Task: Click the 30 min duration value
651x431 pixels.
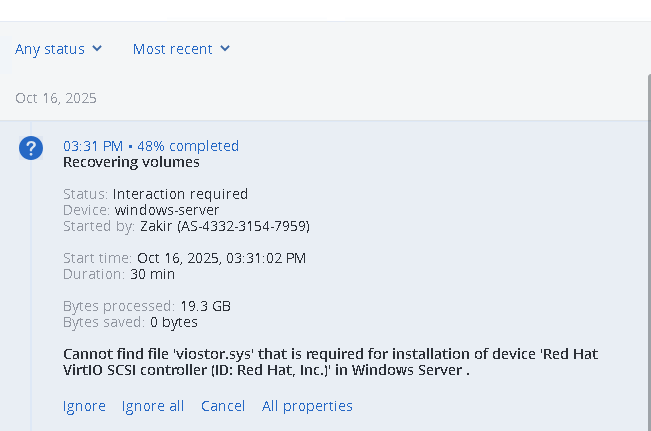Action: [152, 274]
